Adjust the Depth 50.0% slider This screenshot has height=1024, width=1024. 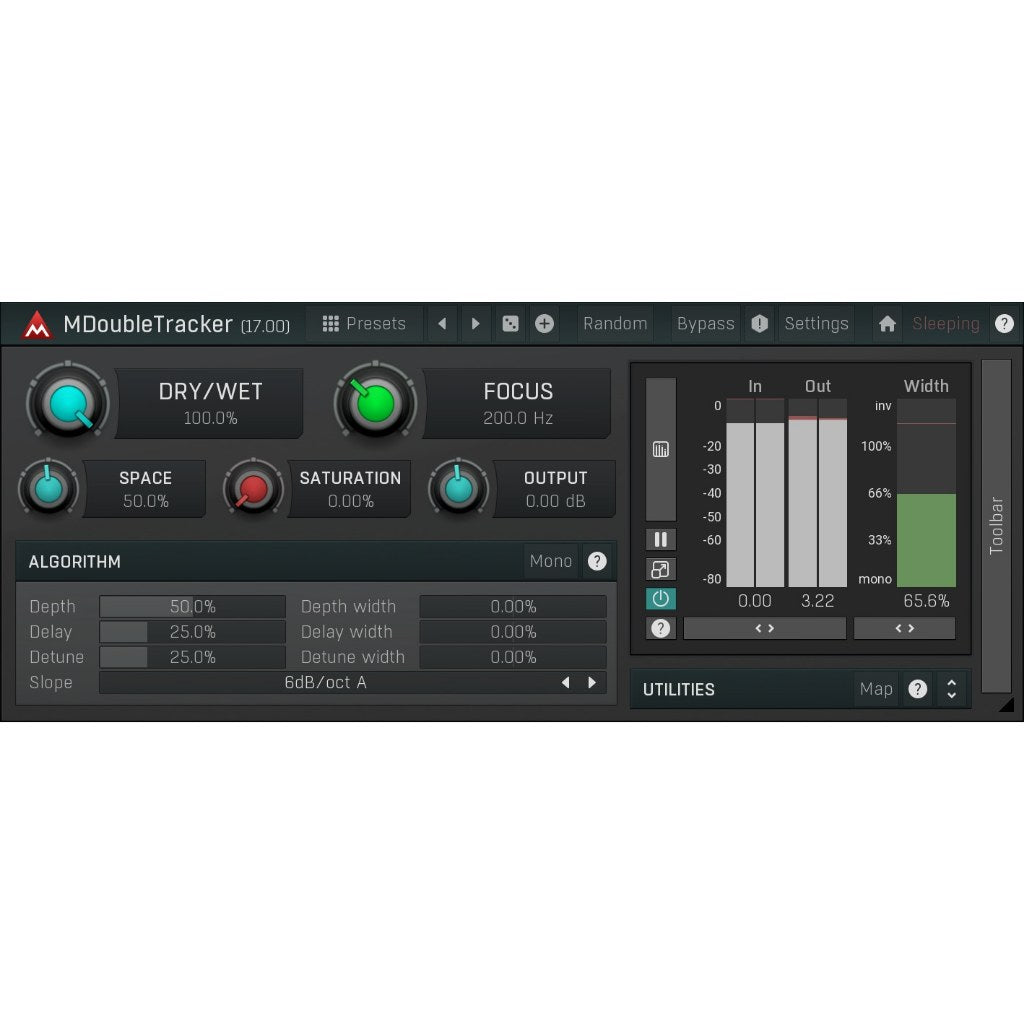192,606
